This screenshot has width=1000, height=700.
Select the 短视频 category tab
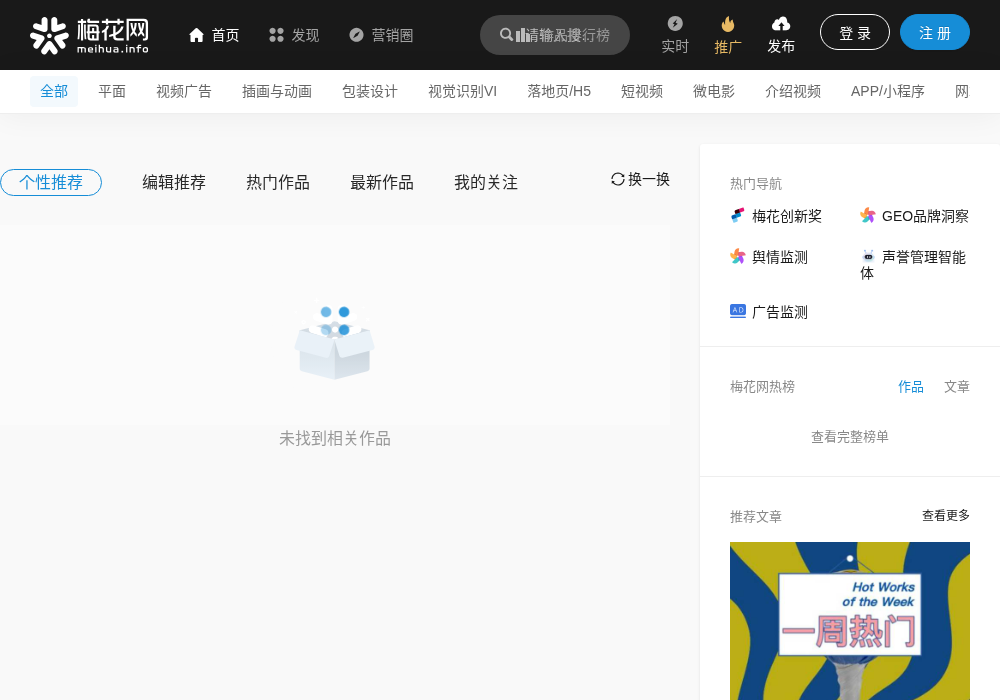[642, 91]
